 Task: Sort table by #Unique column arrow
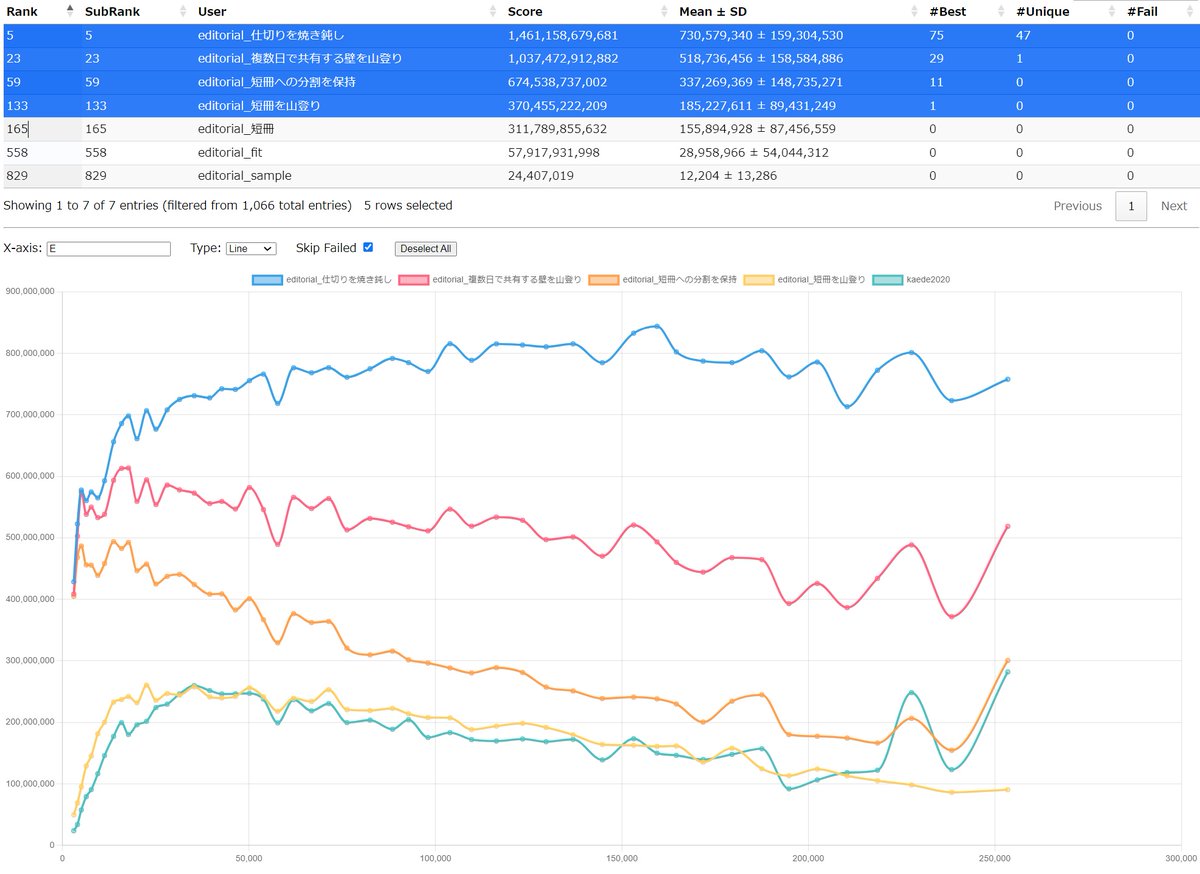click(1113, 11)
